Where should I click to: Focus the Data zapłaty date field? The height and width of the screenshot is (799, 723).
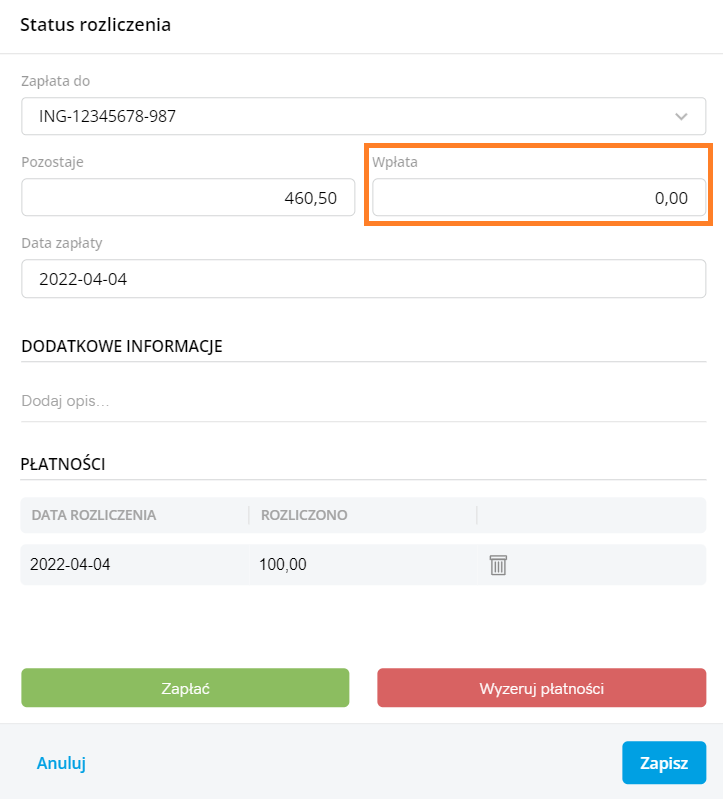click(x=363, y=279)
